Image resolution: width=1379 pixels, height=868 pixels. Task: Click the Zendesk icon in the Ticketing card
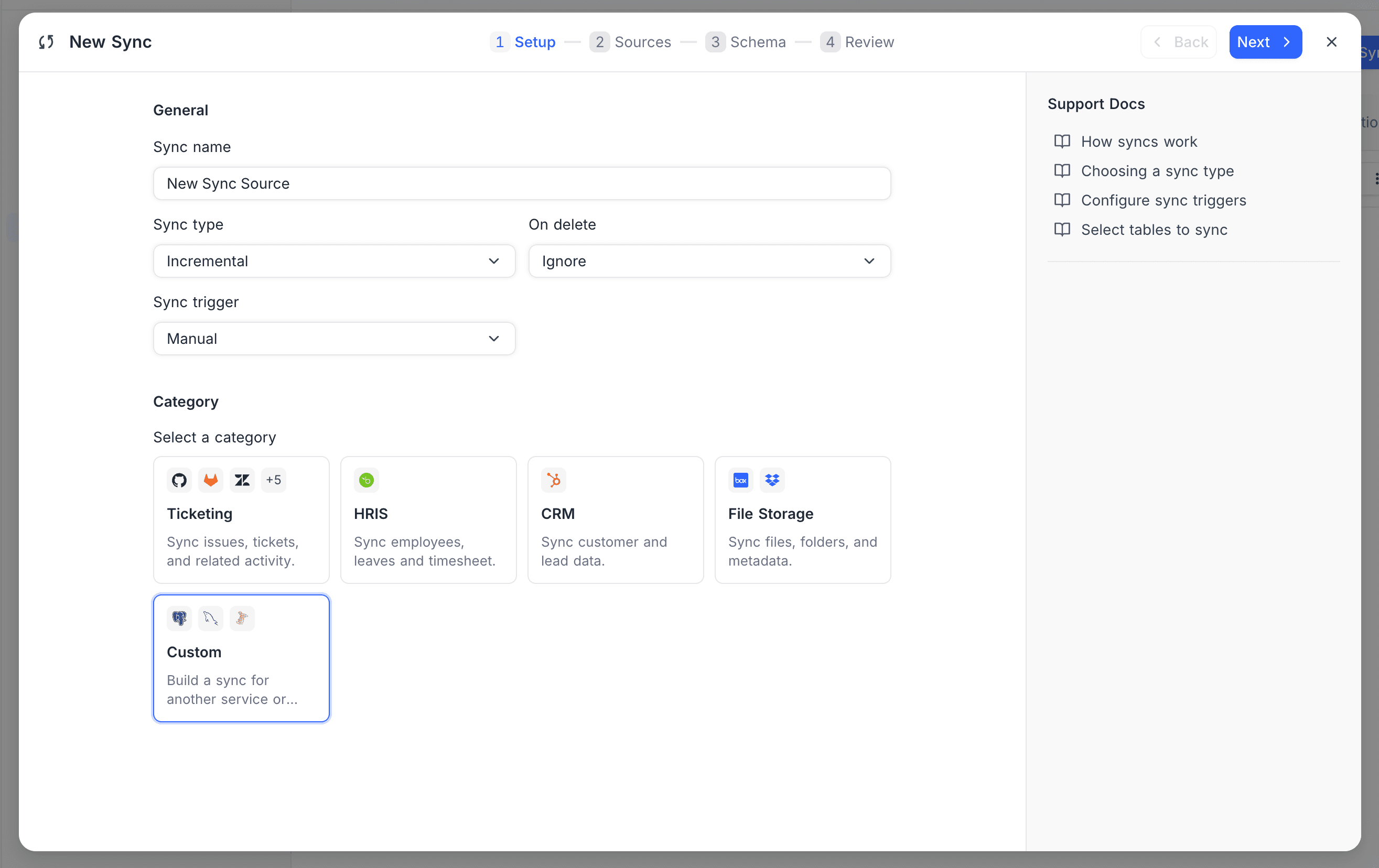[242, 480]
